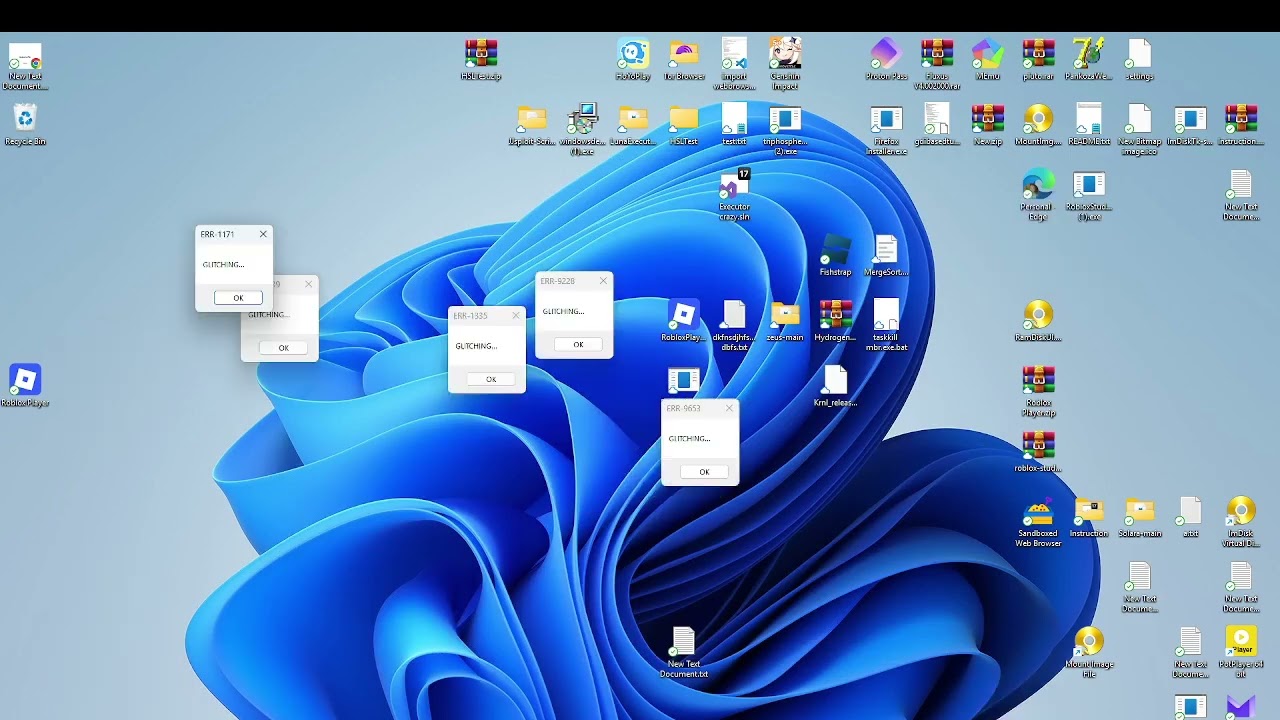Select the dkfnsdjhfs...dbfs.txt file icon
The image size is (1280, 720).
point(734,325)
